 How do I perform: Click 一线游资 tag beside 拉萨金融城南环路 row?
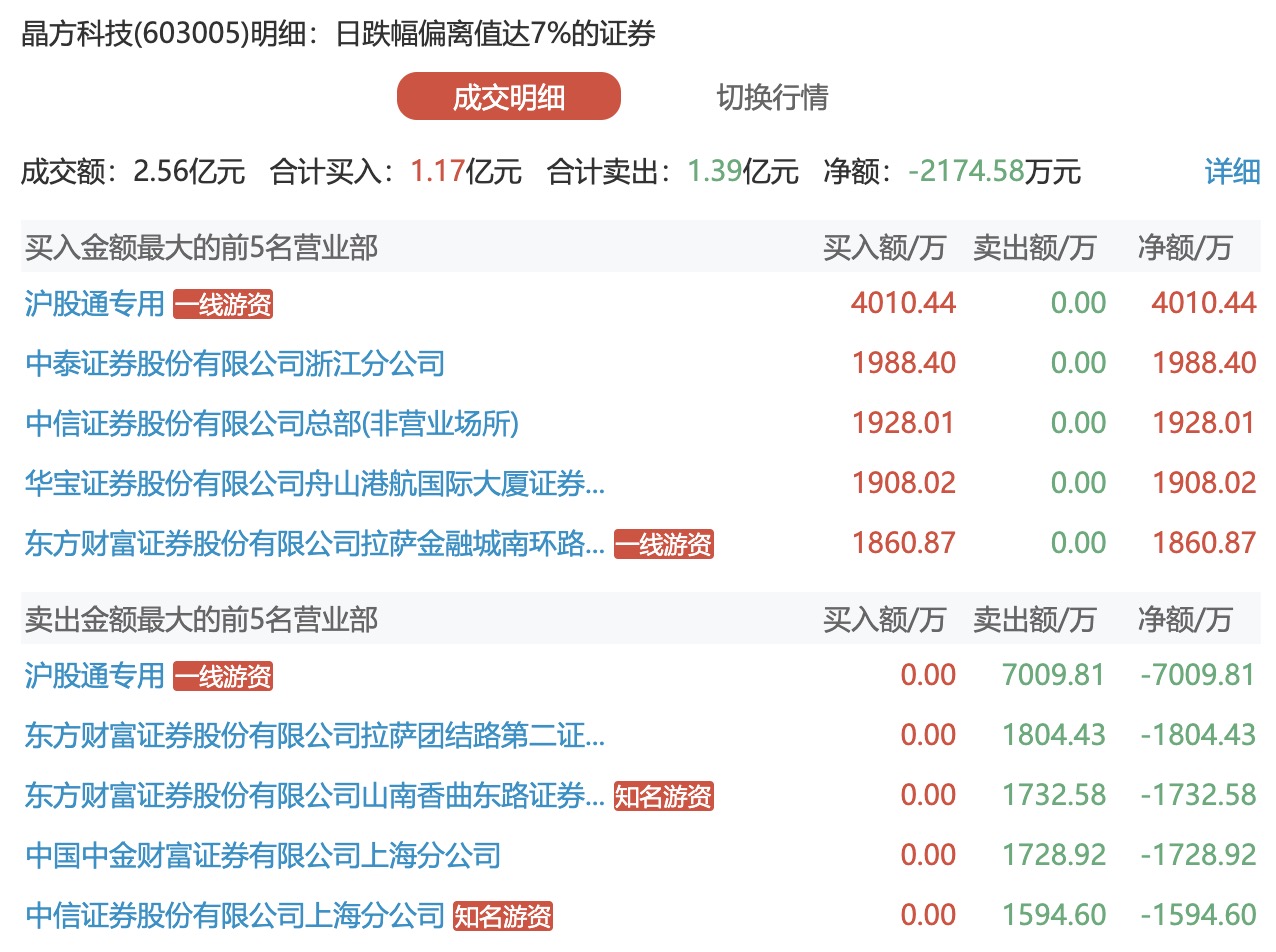[664, 545]
